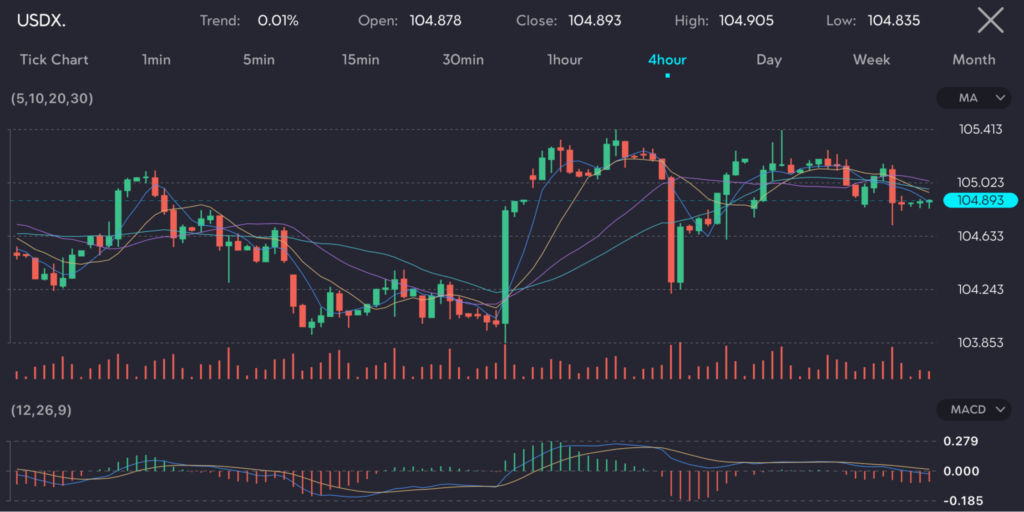The image size is (1024, 512).
Task: Click the current price label 104.893
Action: pos(980,200)
